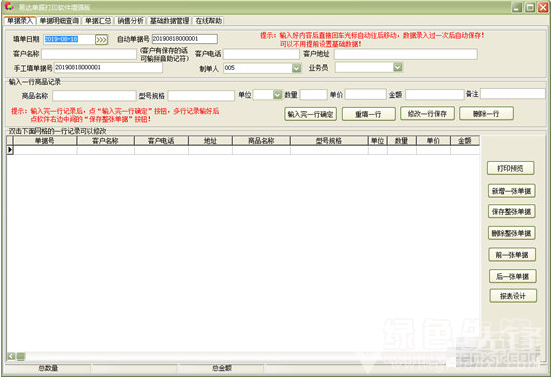Click the 单据号 column header
This screenshot has width=552, height=378.
(x=45, y=141)
